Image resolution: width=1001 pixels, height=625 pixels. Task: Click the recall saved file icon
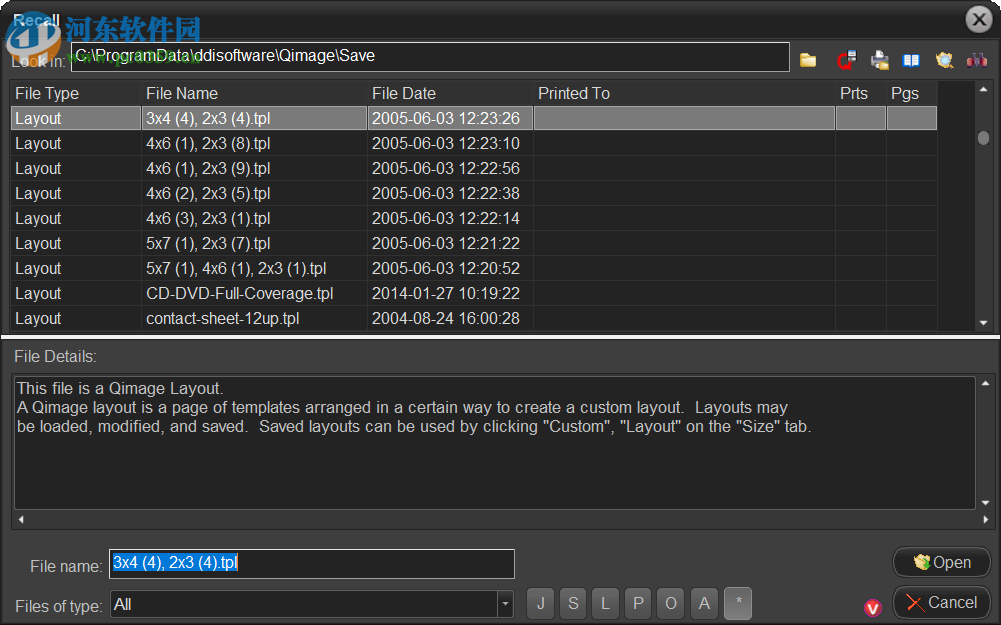click(x=845, y=59)
